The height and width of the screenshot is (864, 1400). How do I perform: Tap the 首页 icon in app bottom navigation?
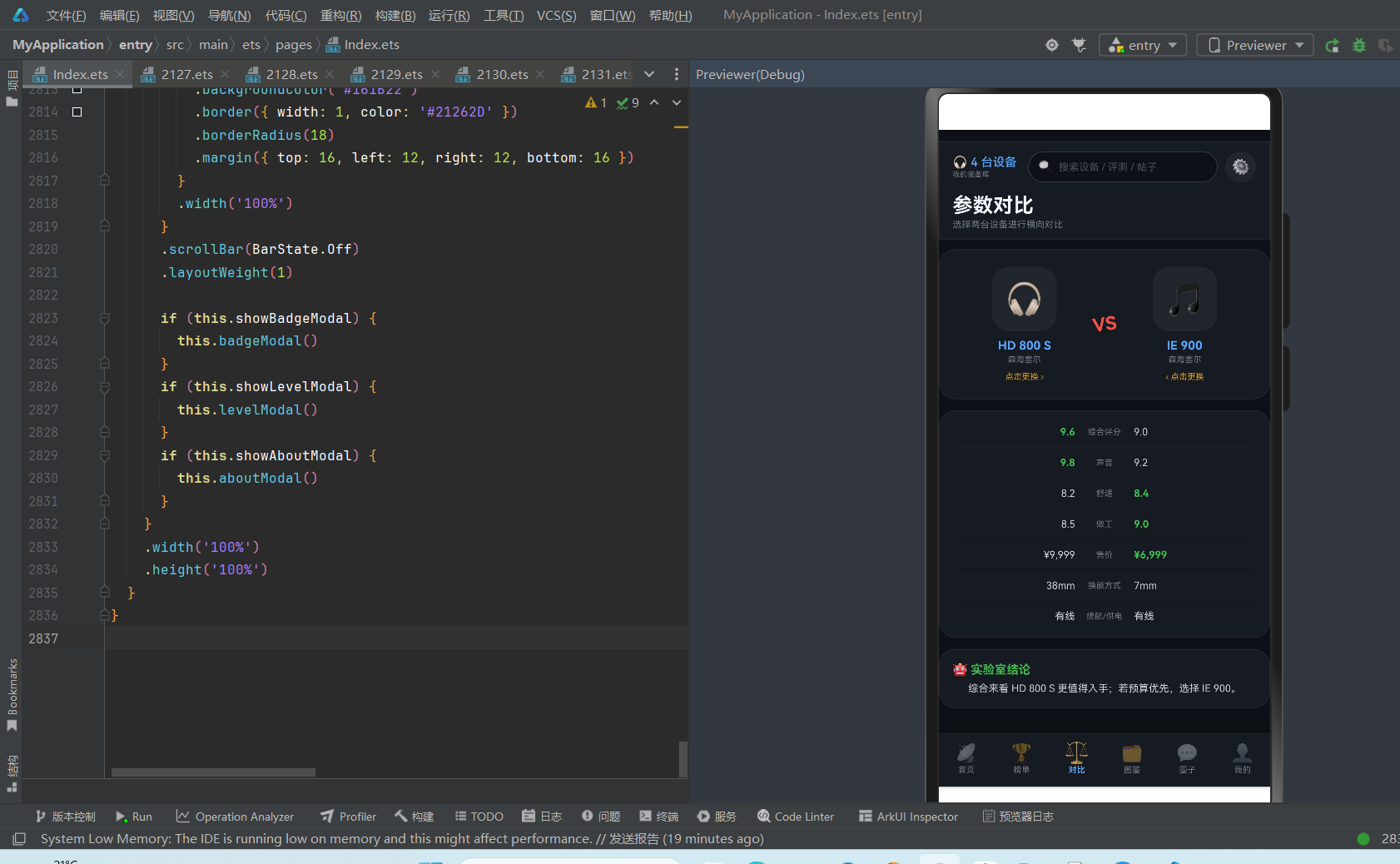coord(966,757)
